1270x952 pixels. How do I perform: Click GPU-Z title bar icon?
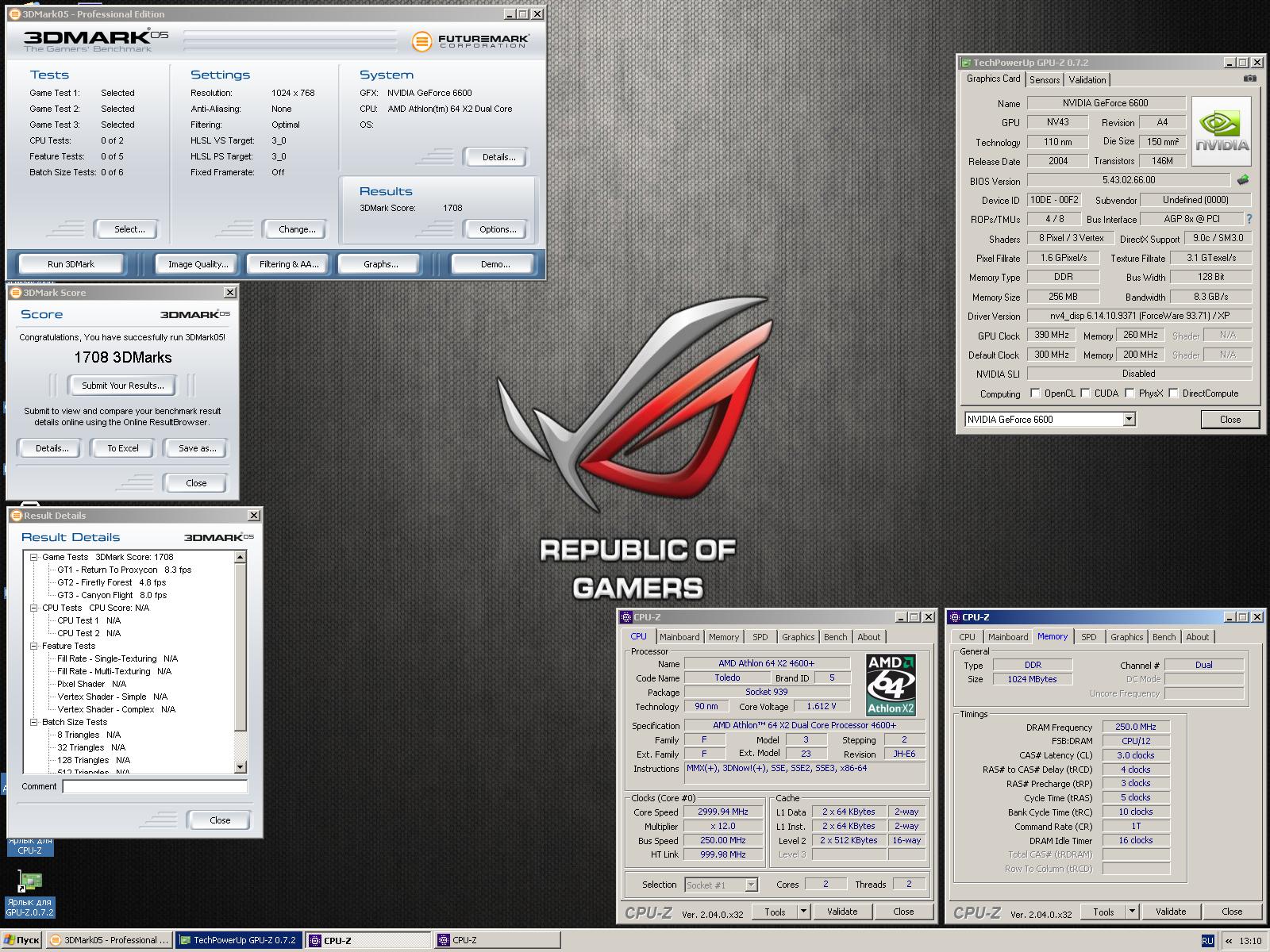[966, 63]
